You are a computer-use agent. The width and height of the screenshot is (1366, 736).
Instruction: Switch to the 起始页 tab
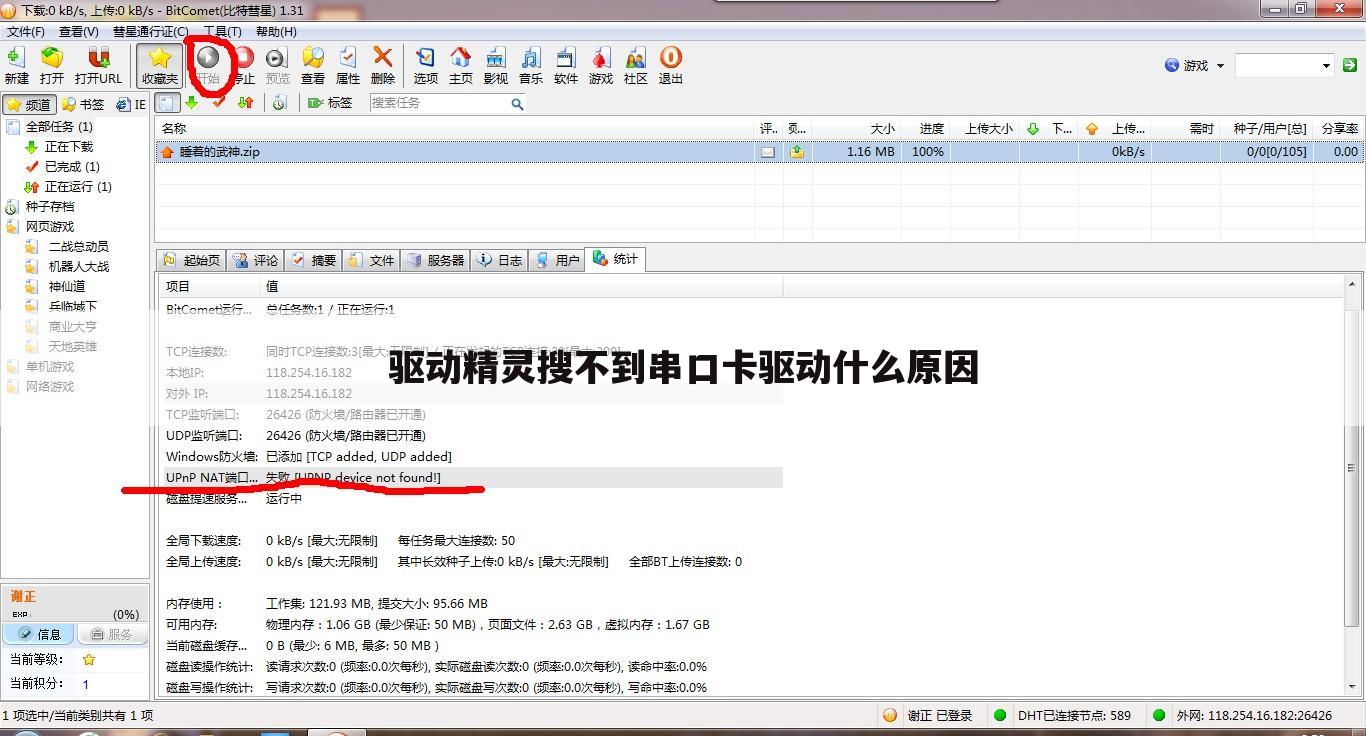point(192,260)
